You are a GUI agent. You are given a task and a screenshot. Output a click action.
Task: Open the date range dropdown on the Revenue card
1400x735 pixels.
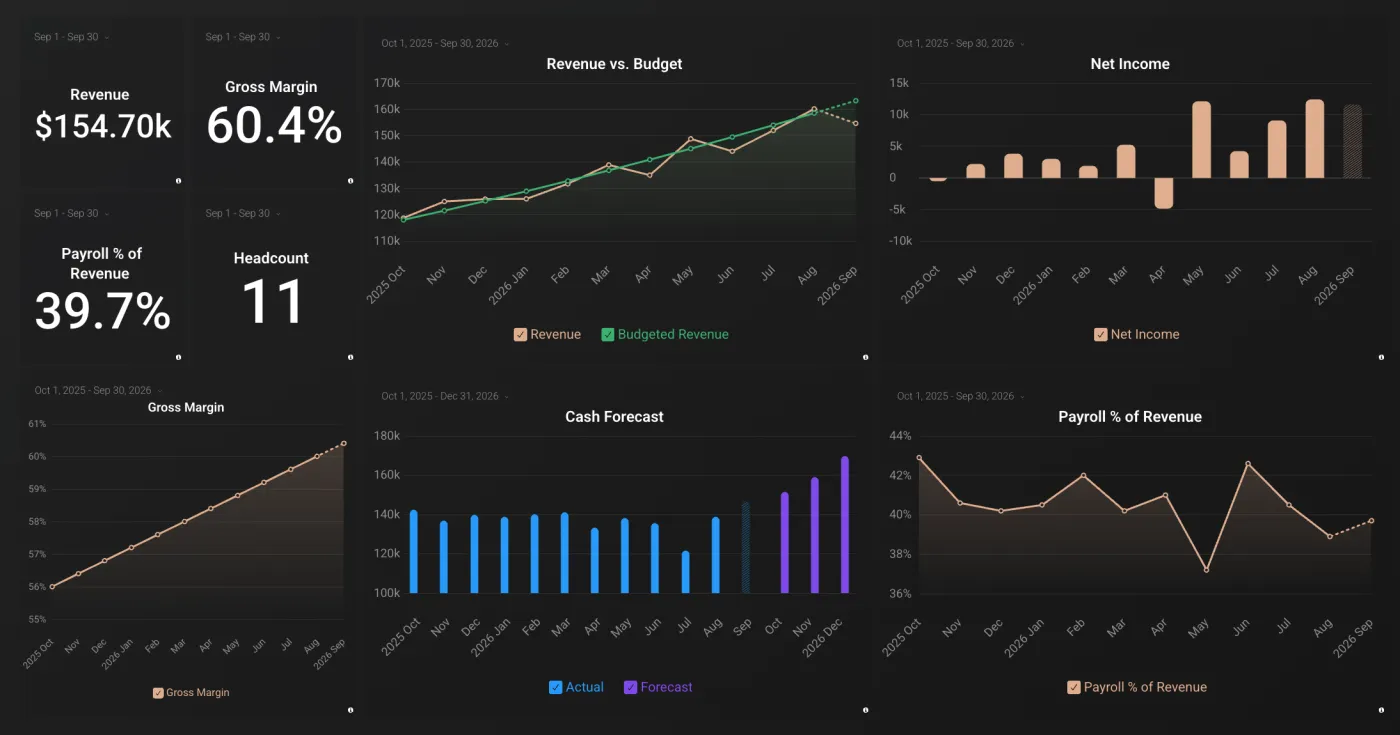(71, 37)
